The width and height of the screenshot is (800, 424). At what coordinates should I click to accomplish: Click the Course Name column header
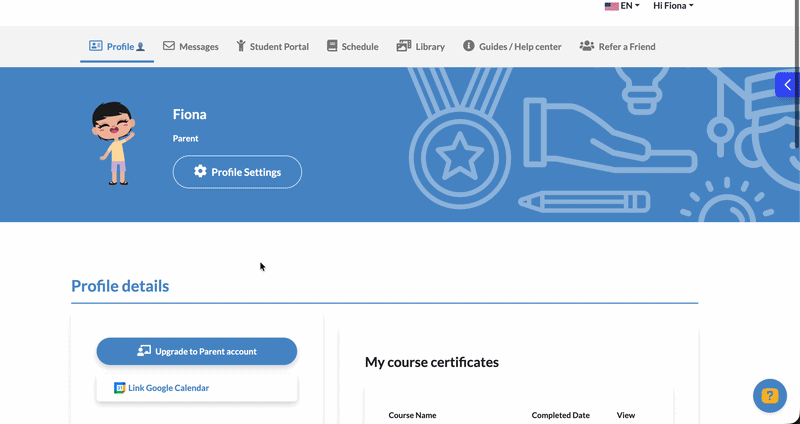(x=412, y=415)
